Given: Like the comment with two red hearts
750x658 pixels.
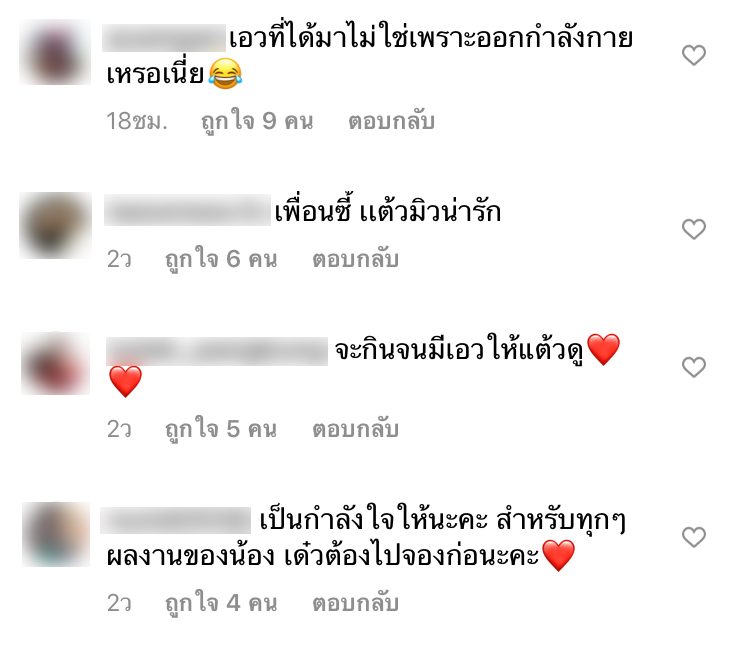Looking at the screenshot, I should [x=694, y=367].
